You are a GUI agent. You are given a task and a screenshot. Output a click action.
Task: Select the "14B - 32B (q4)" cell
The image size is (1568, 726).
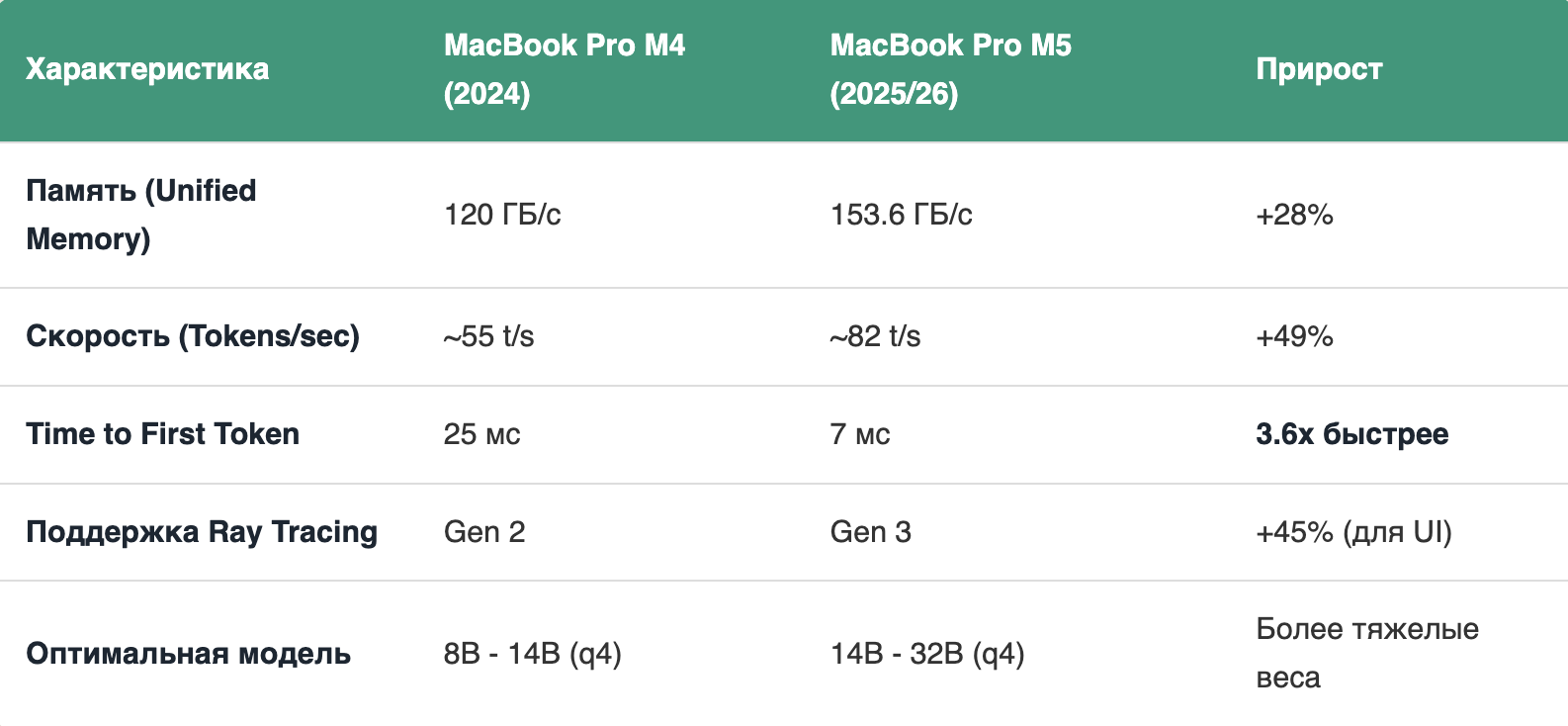coord(927,654)
